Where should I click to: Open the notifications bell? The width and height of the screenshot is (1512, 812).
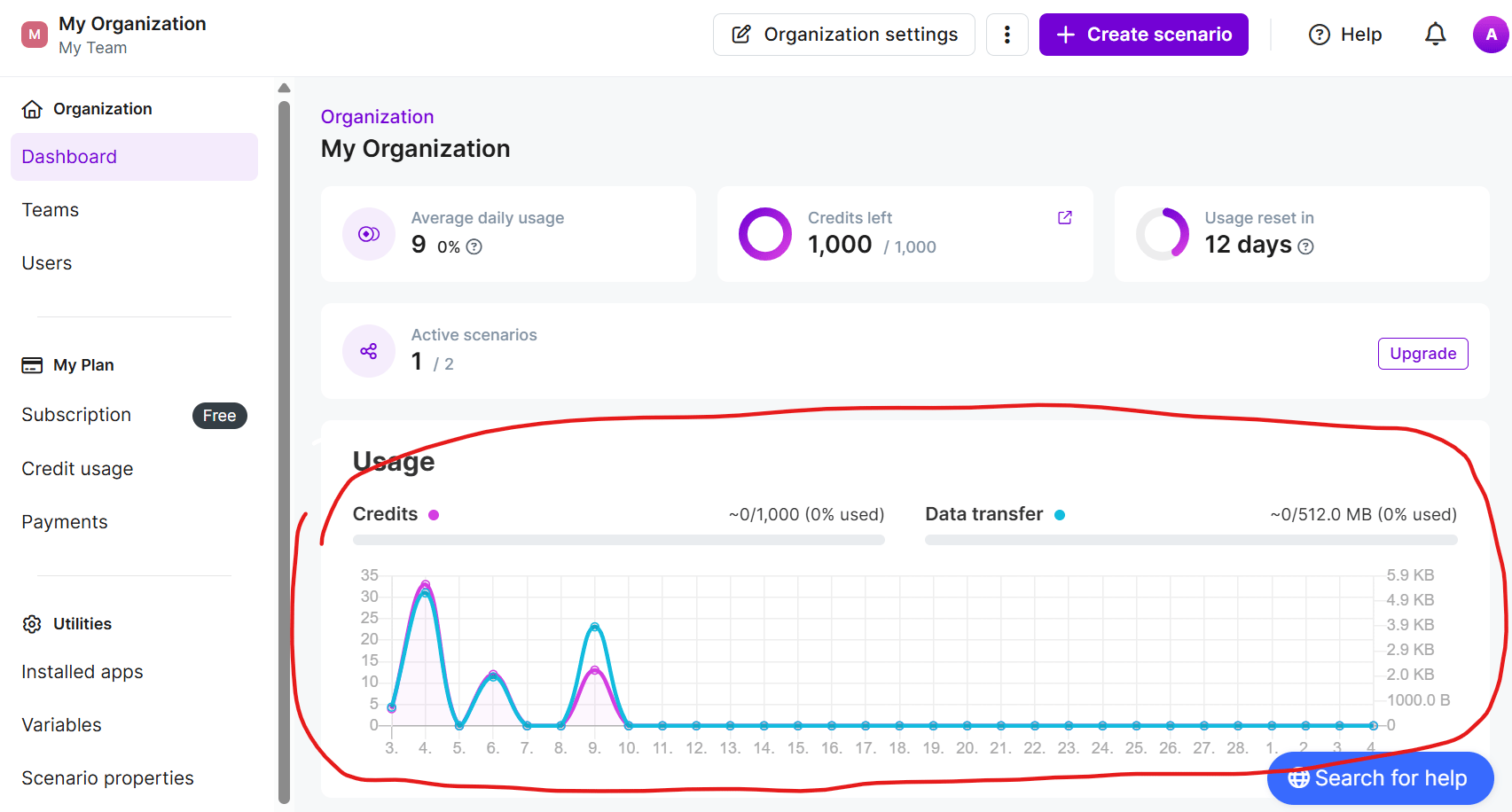point(1435,35)
